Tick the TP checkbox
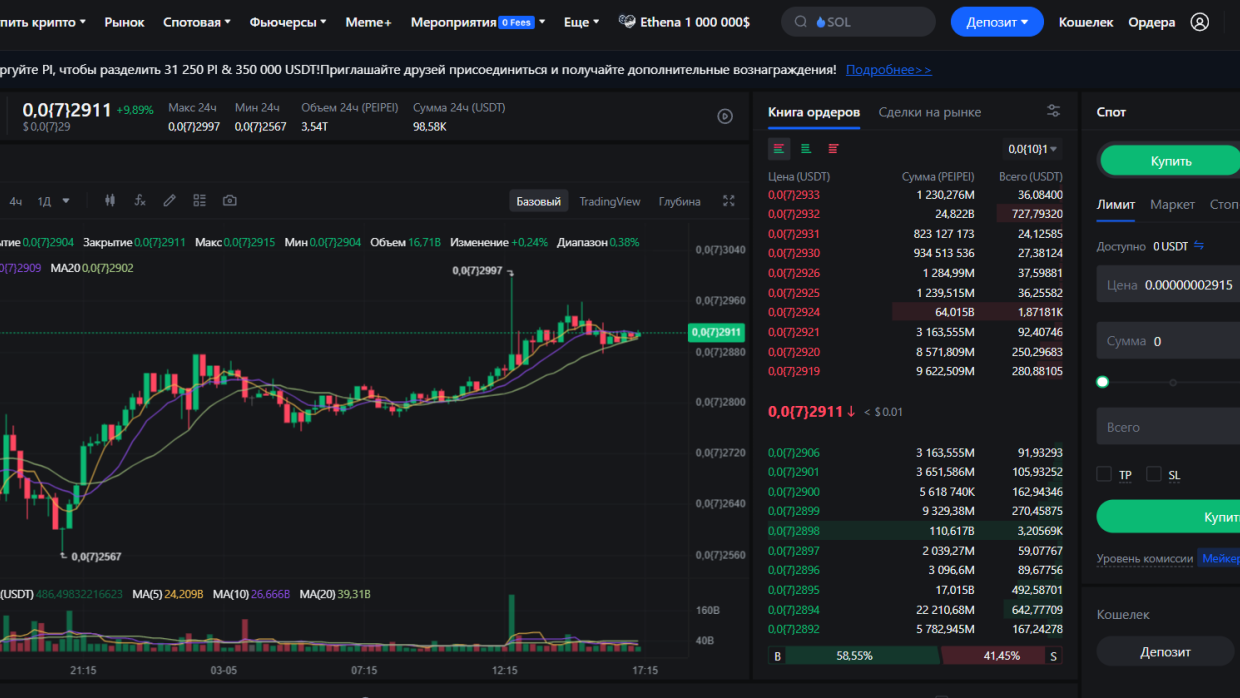The width and height of the screenshot is (1240, 698). (x=1104, y=474)
